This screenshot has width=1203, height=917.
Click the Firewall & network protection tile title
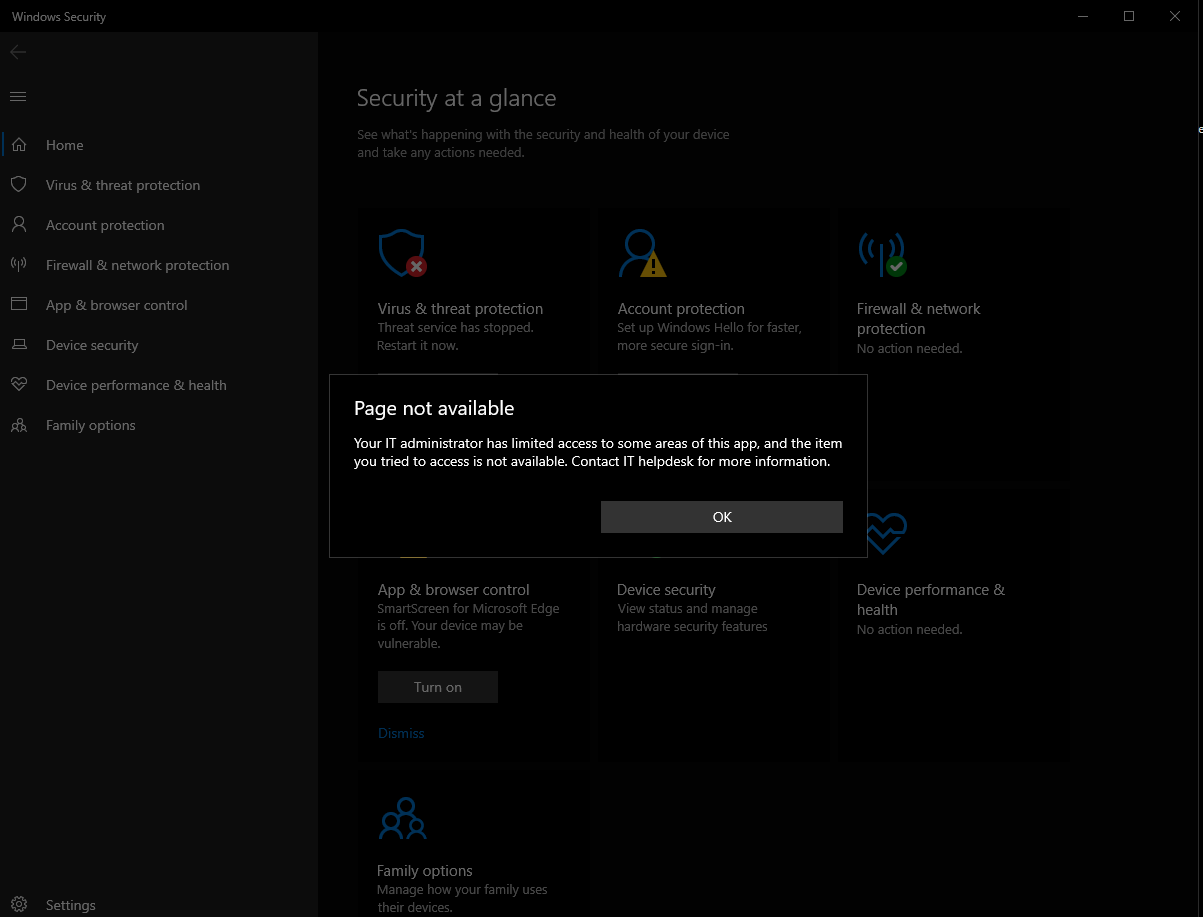[918, 319]
